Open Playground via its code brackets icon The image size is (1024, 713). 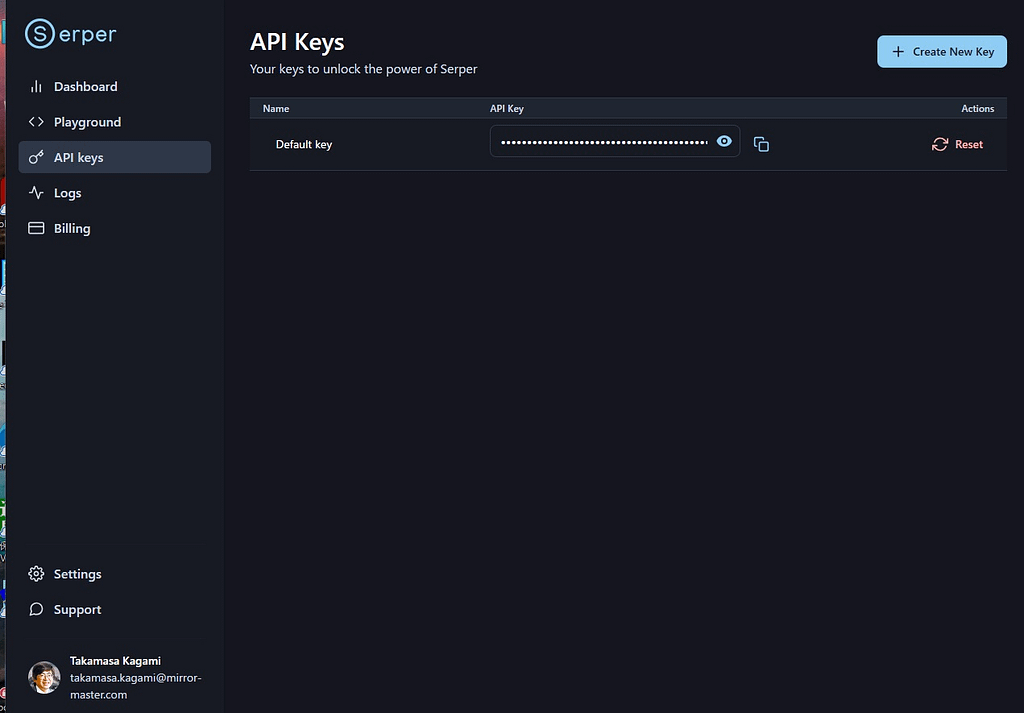pyautogui.click(x=36, y=122)
